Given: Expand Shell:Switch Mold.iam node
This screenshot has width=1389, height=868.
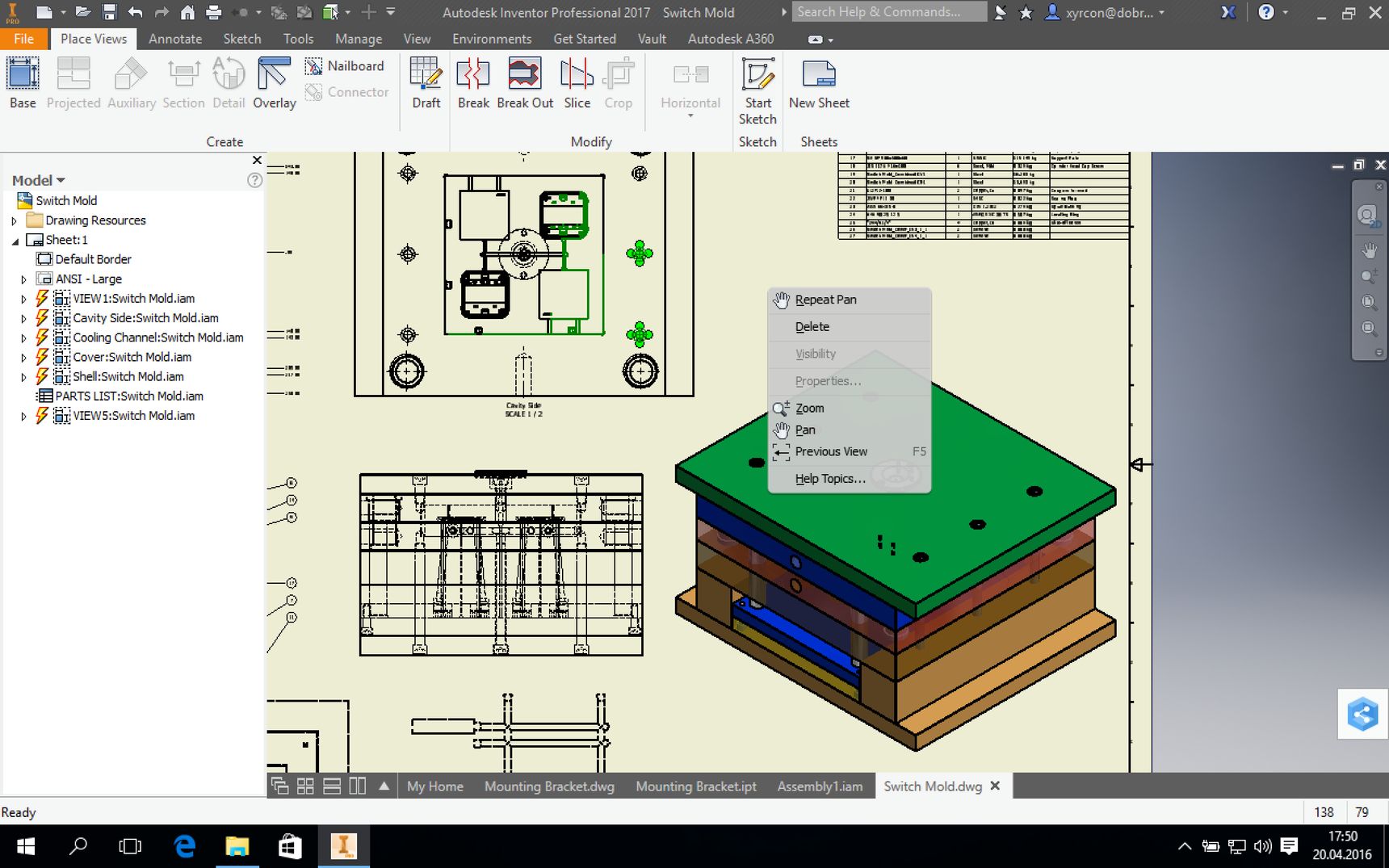Looking at the screenshot, I should pyautogui.click(x=23, y=377).
